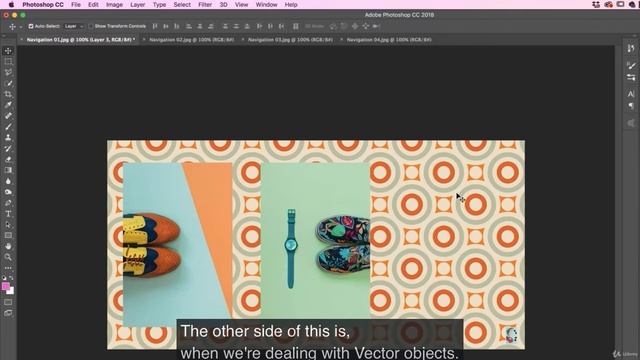Open the Edit Toolbar three-dots button
Viewport: 640px width, 360px height.
point(8,268)
